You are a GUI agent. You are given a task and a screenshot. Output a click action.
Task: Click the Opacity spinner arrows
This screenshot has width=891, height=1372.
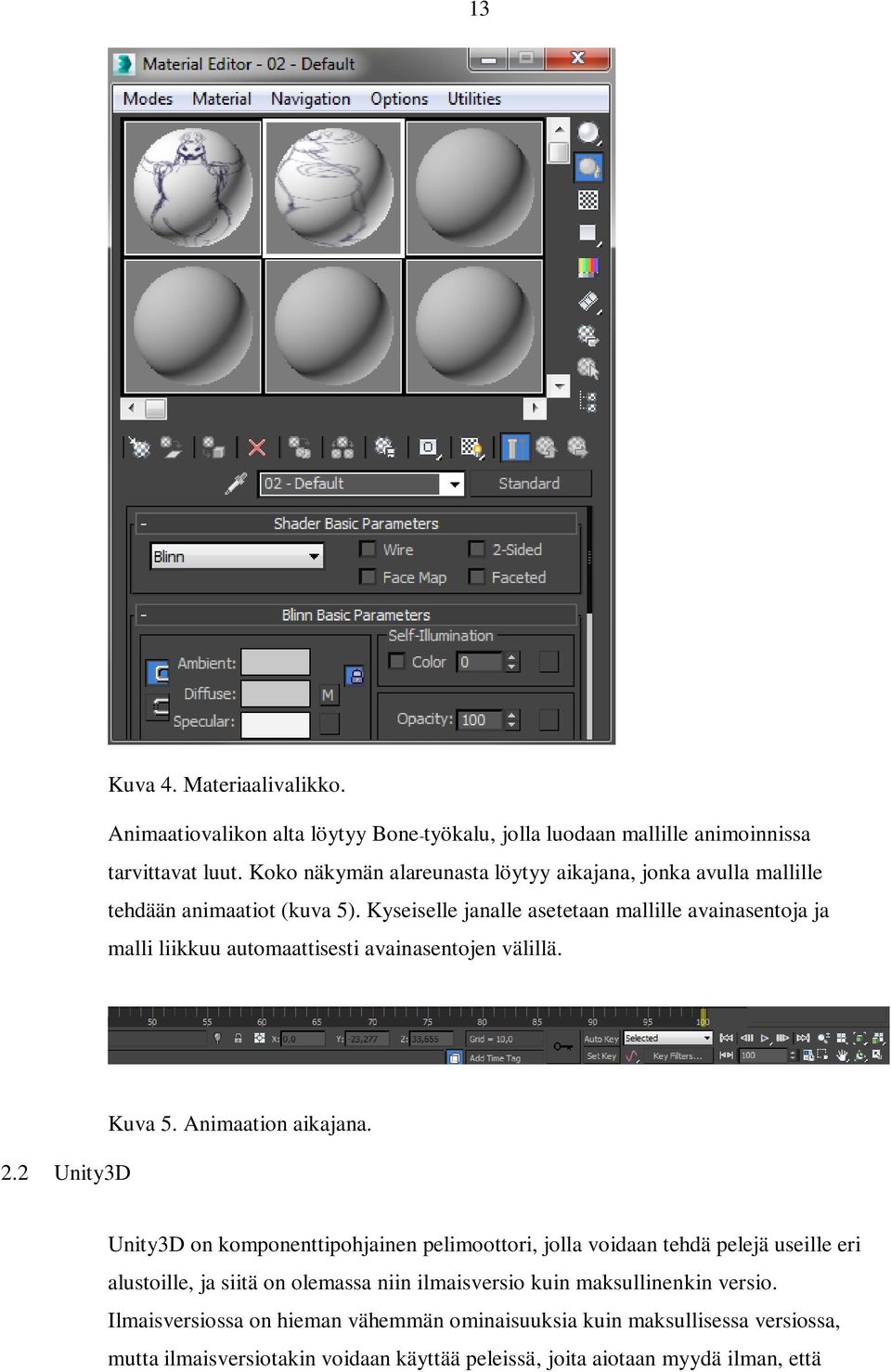tap(511, 719)
